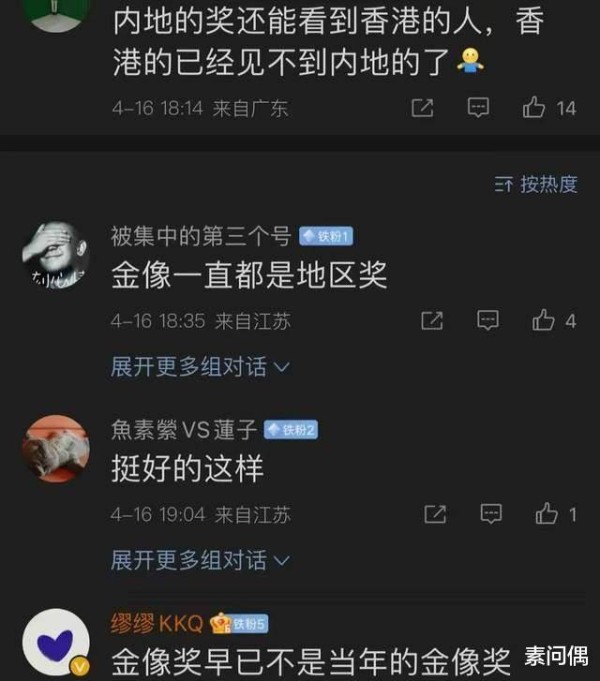Image resolution: width=600 pixels, height=681 pixels.
Task: Open profile of 魚素縈VS蓮子
Action: point(184,430)
